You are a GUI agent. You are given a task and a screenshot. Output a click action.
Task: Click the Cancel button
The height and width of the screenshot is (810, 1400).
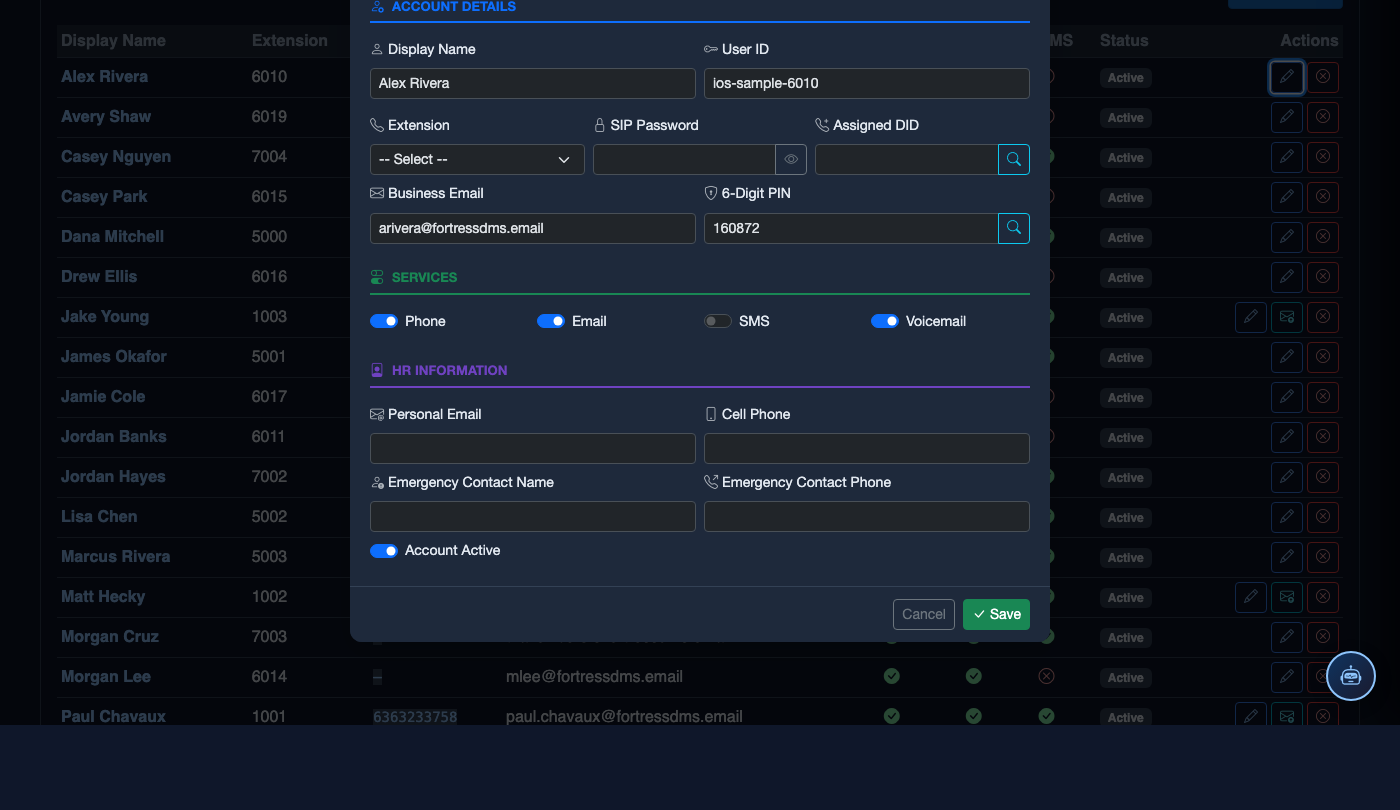click(x=924, y=614)
